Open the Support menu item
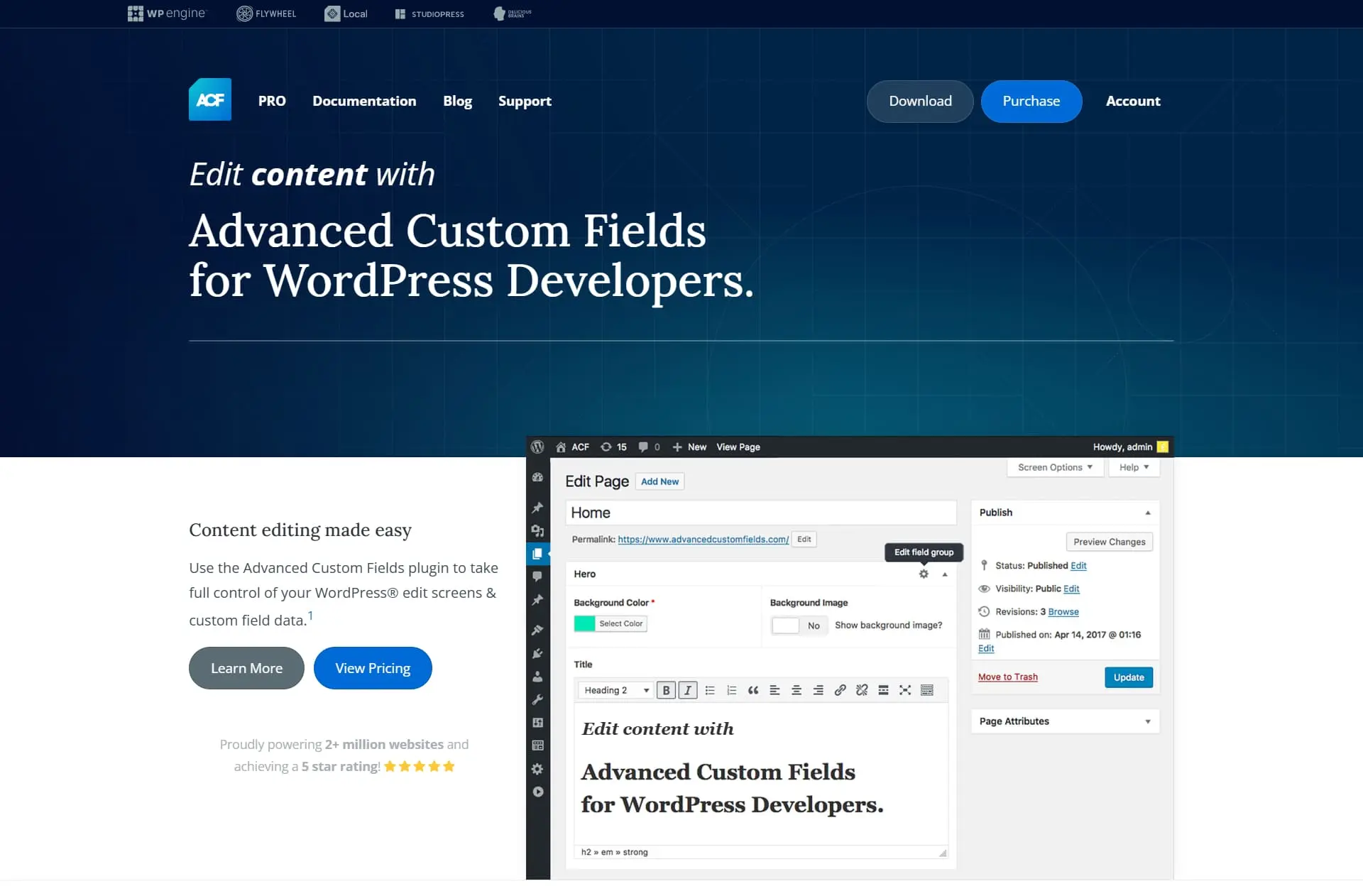The image size is (1363, 896). pyautogui.click(x=525, y=100)
